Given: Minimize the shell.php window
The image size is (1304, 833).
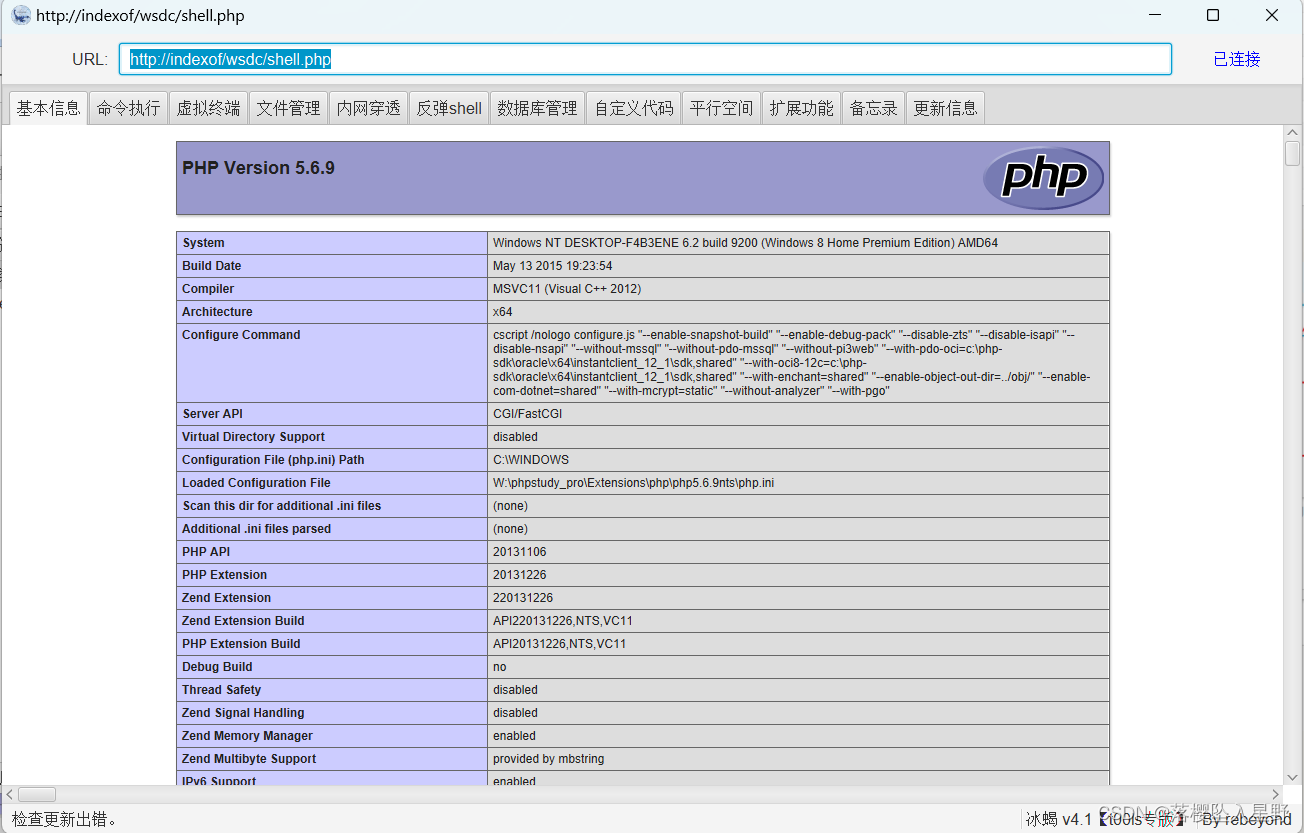Looking at the screenshot, I should 1155,15.
